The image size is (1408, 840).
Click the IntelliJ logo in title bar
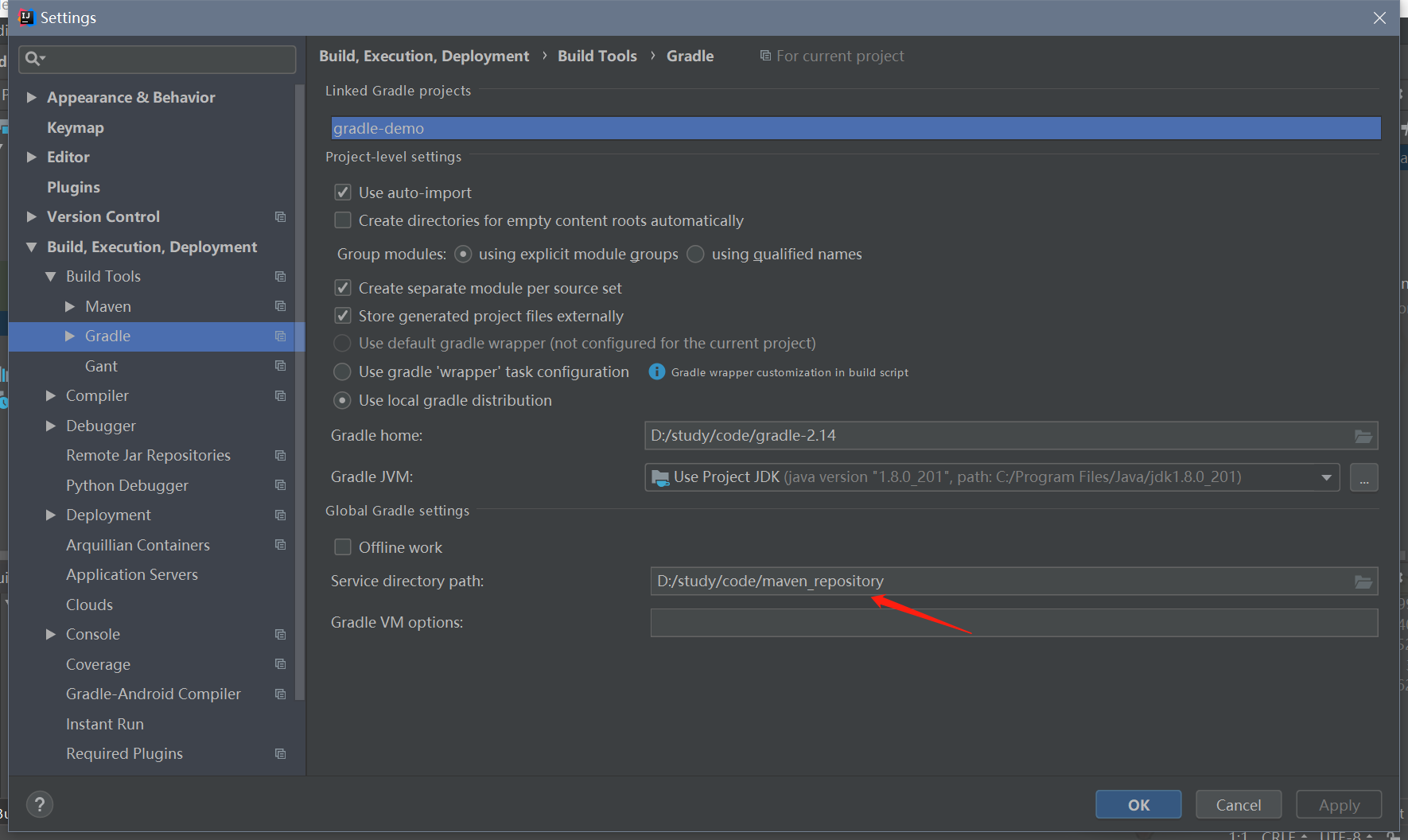(26, 17)
